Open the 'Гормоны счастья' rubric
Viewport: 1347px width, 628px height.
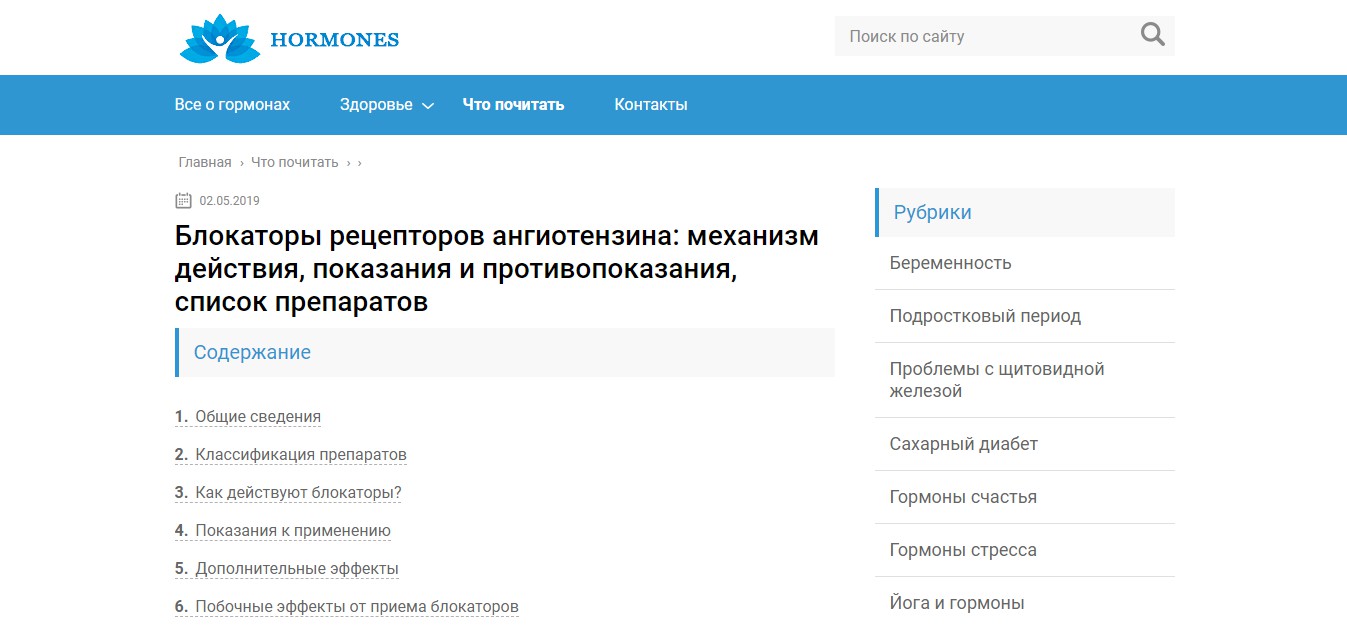pyautogui.click(x=963, y=497)
